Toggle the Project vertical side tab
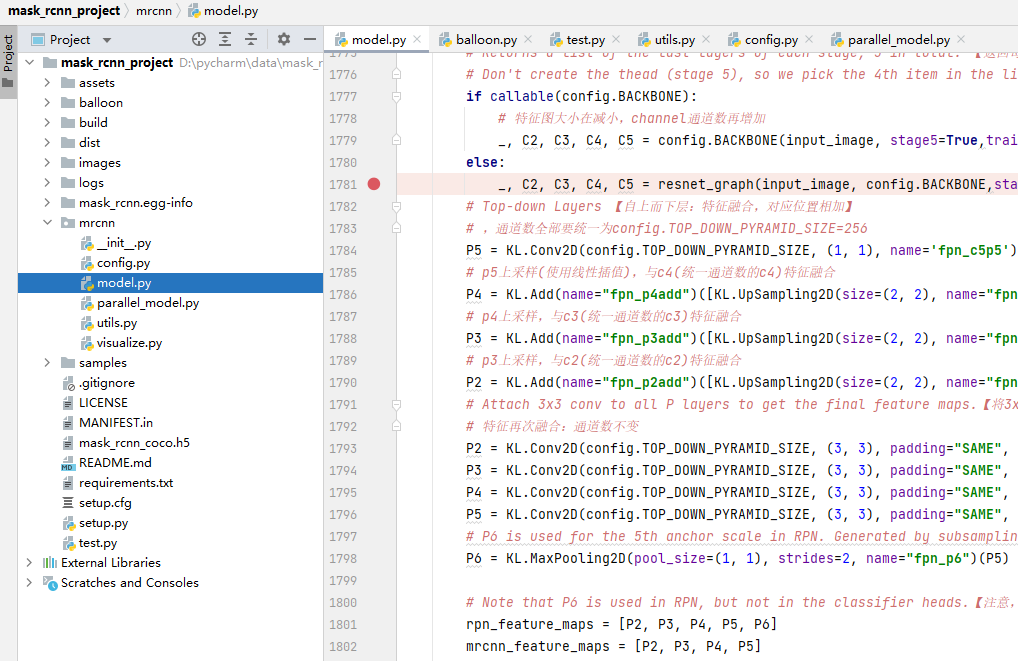Viewport: 1018px width, 661px height. pyautogui.click(x=8, y=62)
